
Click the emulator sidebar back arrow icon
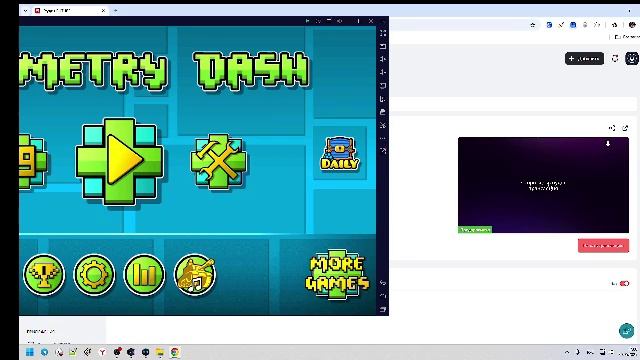(383, 282)
